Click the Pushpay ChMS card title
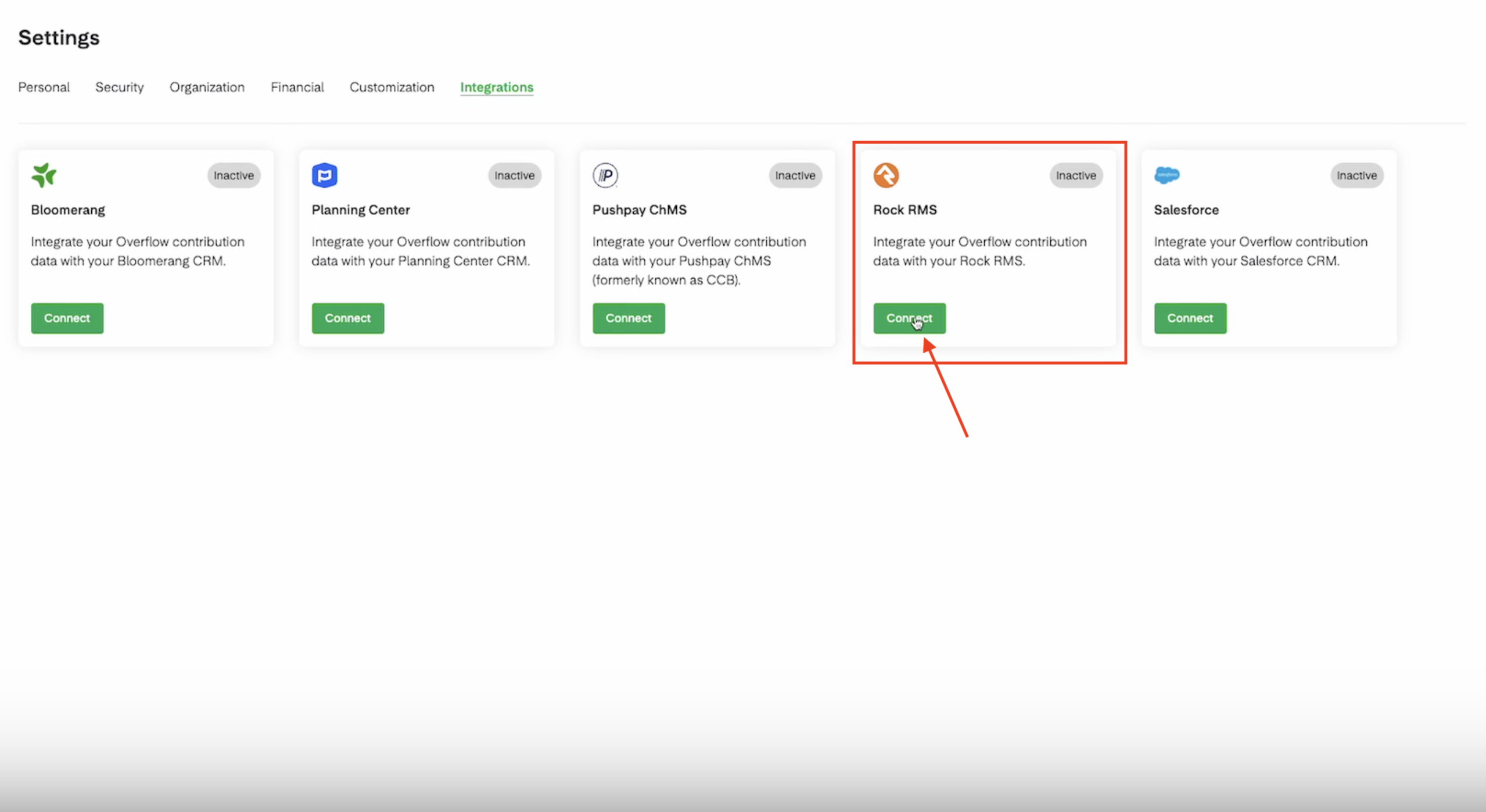The width and height of the screenshot is (1486, 812). click(x=639, y=210)
